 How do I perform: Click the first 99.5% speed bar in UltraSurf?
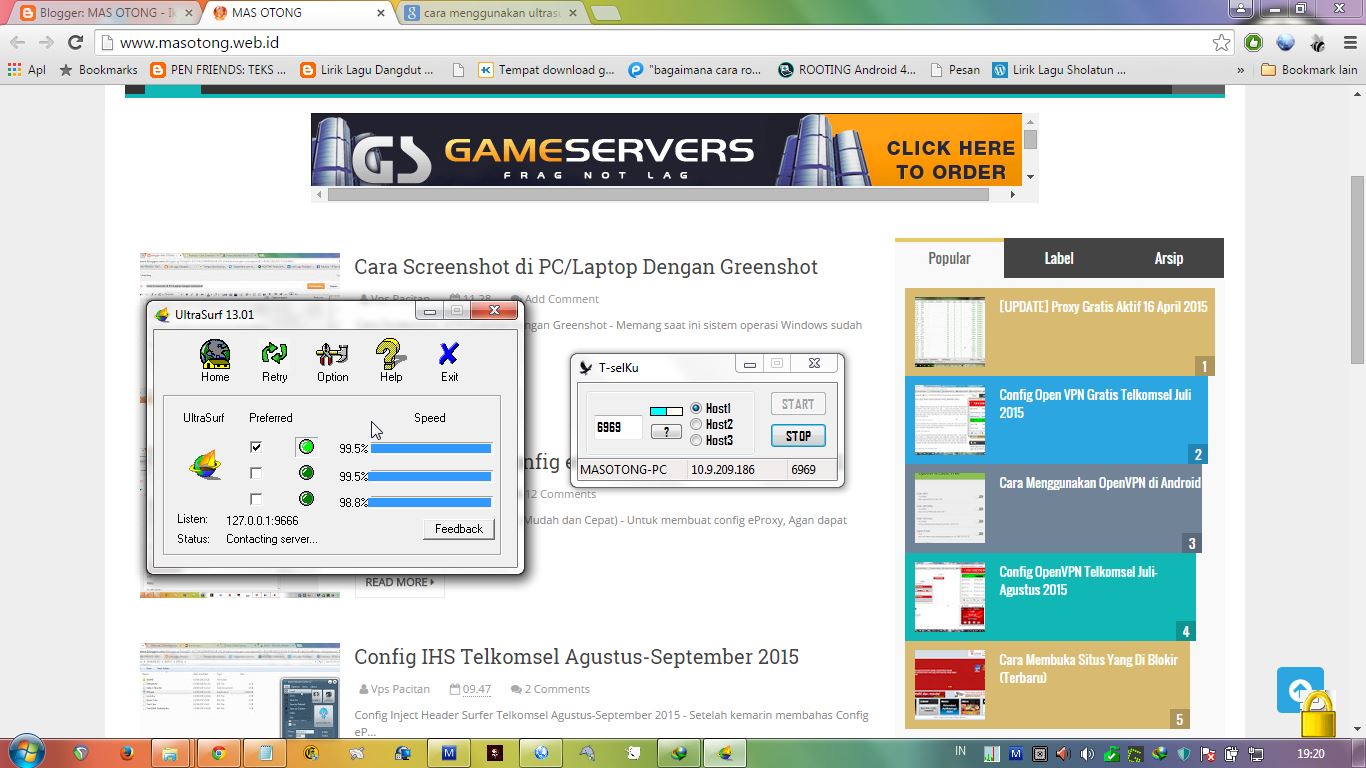[x=431, y=449]
